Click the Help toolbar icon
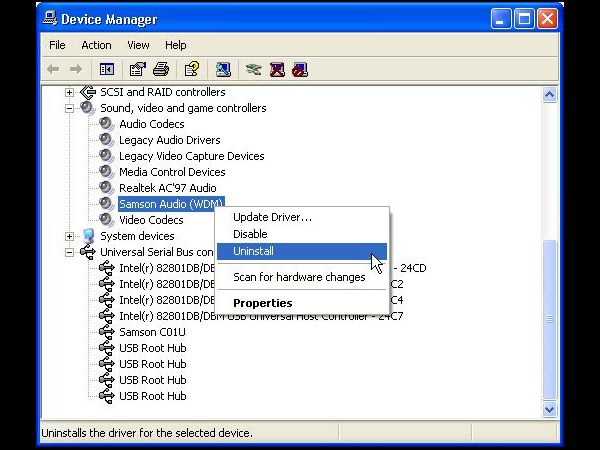Screen dimensions: 600x450 pos(192,70)
